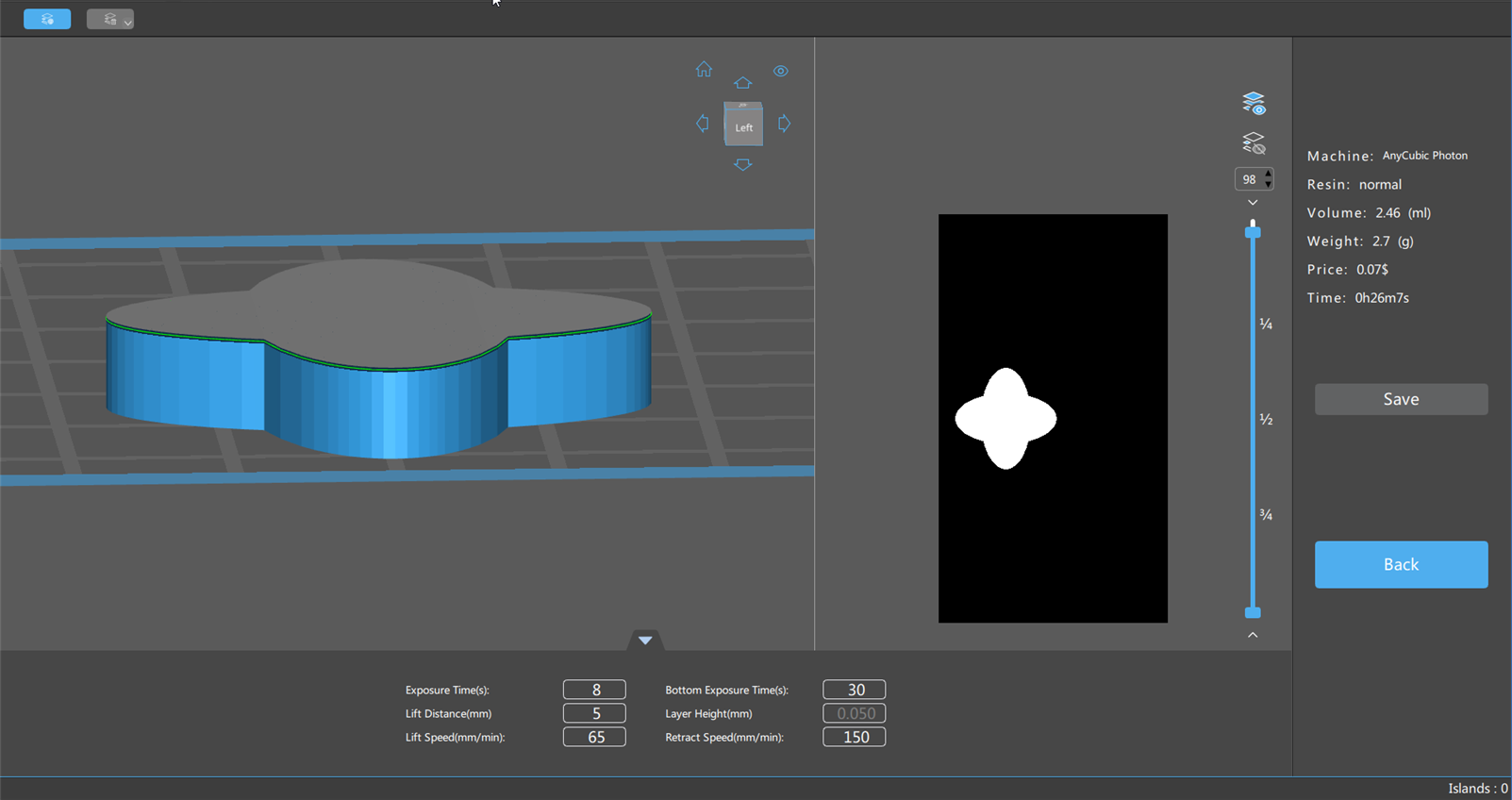Image resolution: width=1512 pixels, height=800 pixels.
Task: Click the chevron below the layer number box
Action: (x=1253, y=203)
